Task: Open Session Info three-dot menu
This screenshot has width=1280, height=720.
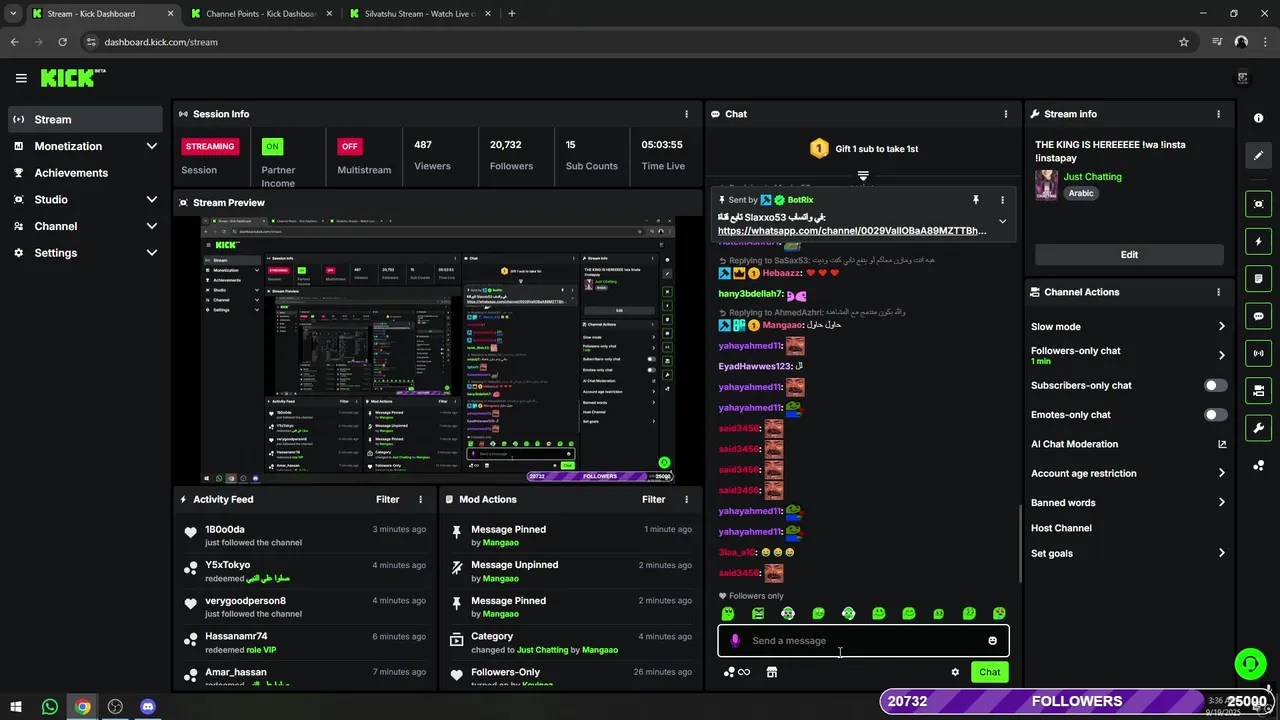Action: click(x=686, y=114)
